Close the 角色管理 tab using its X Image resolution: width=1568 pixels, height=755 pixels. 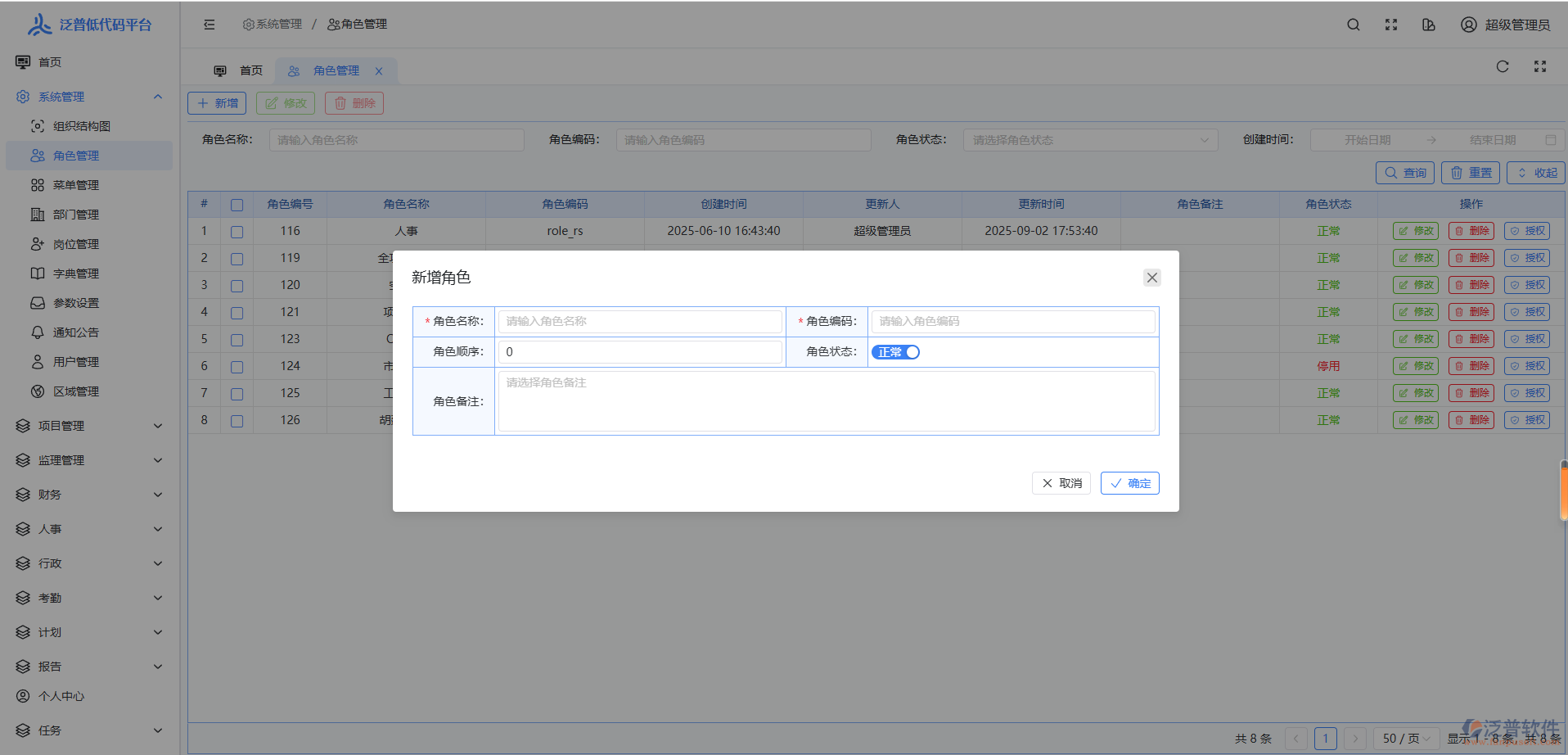coord(379,71)
